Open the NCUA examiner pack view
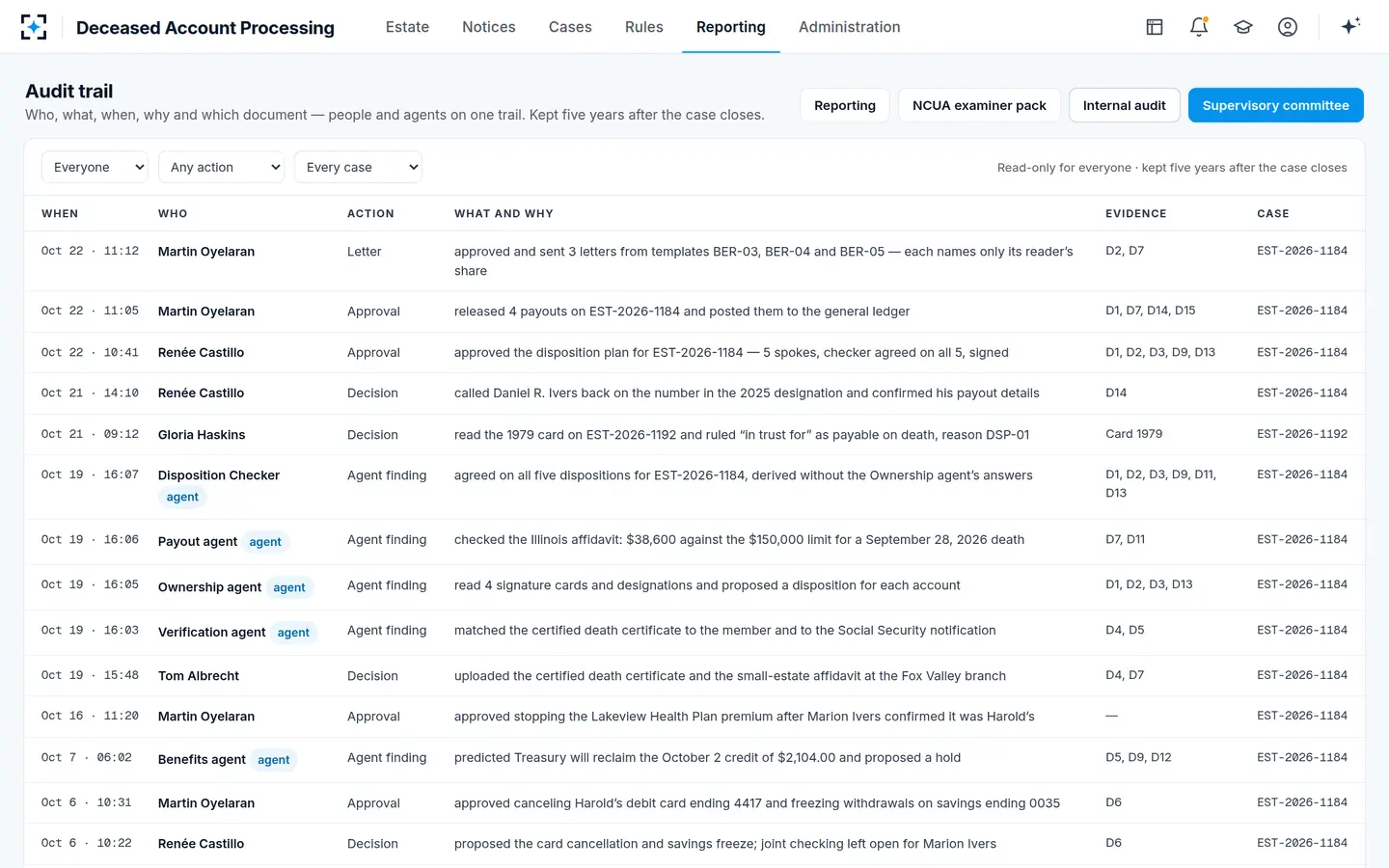Image resolution: width=1389 pixels, height=868 pixels. 979,105
